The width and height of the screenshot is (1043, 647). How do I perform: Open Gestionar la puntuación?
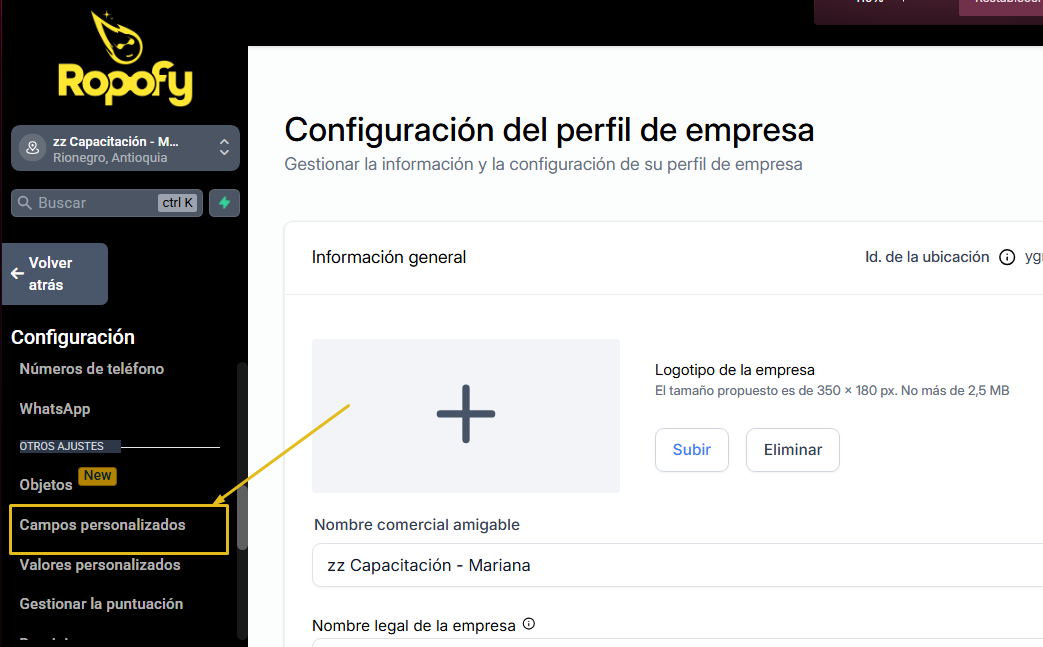coord(101,604)
